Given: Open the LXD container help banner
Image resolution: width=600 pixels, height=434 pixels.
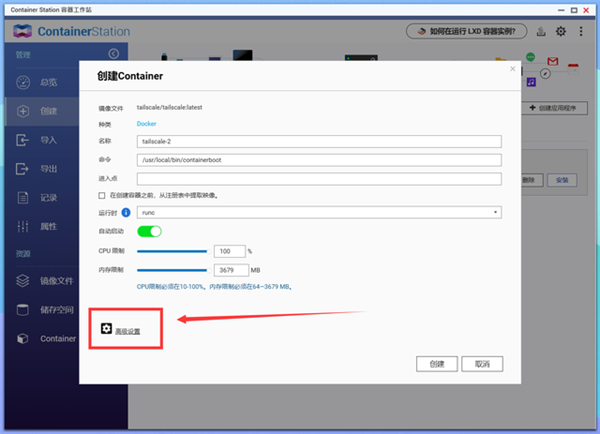Looking at the screenshot, I should (x=466, y=31).
